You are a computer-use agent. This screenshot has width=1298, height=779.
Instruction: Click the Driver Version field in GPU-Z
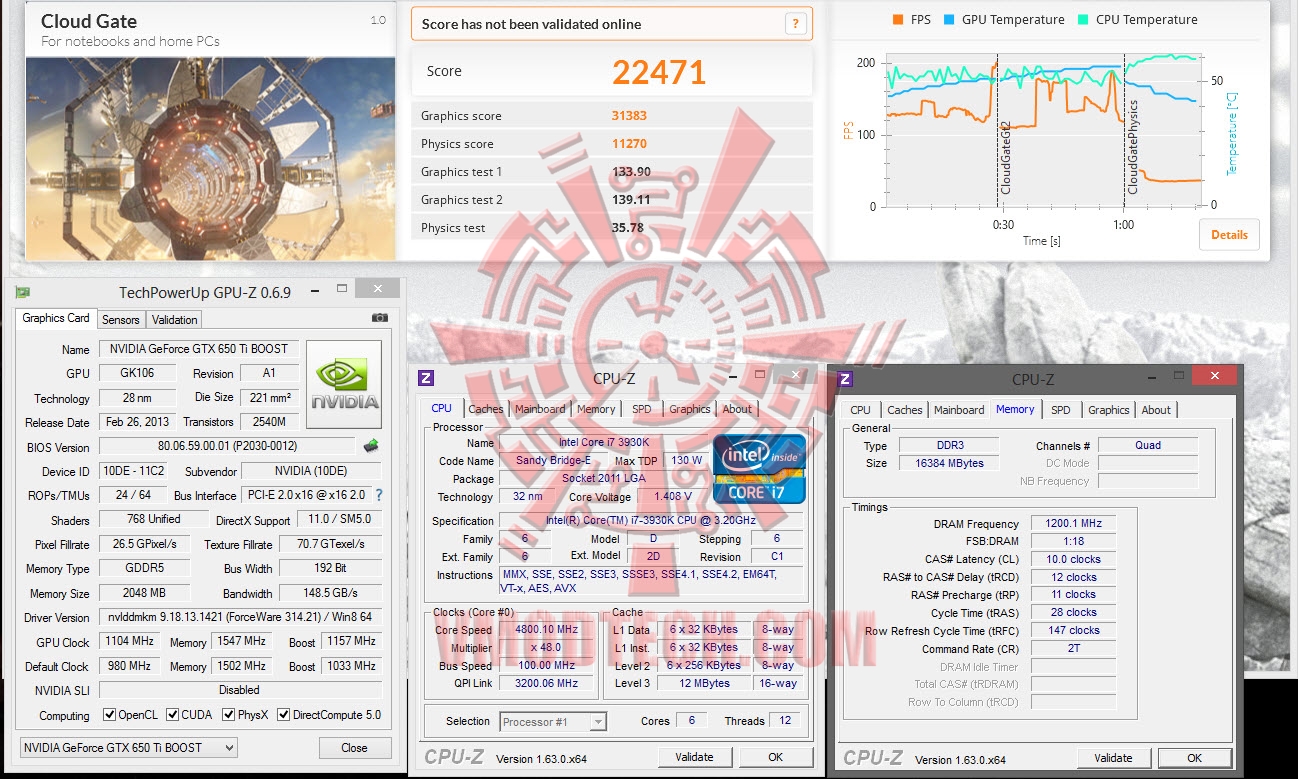pyautogui.click(x=240, y=617)
